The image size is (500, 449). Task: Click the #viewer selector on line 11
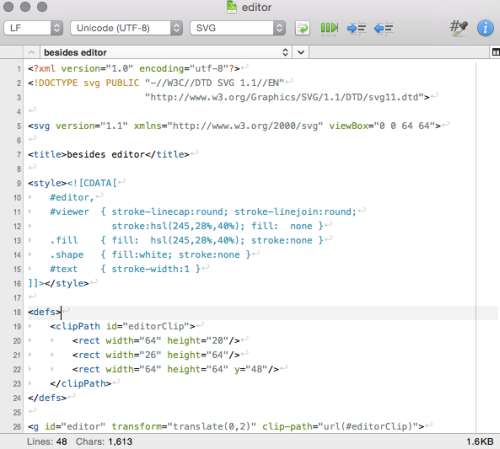[x=69, y=212]
